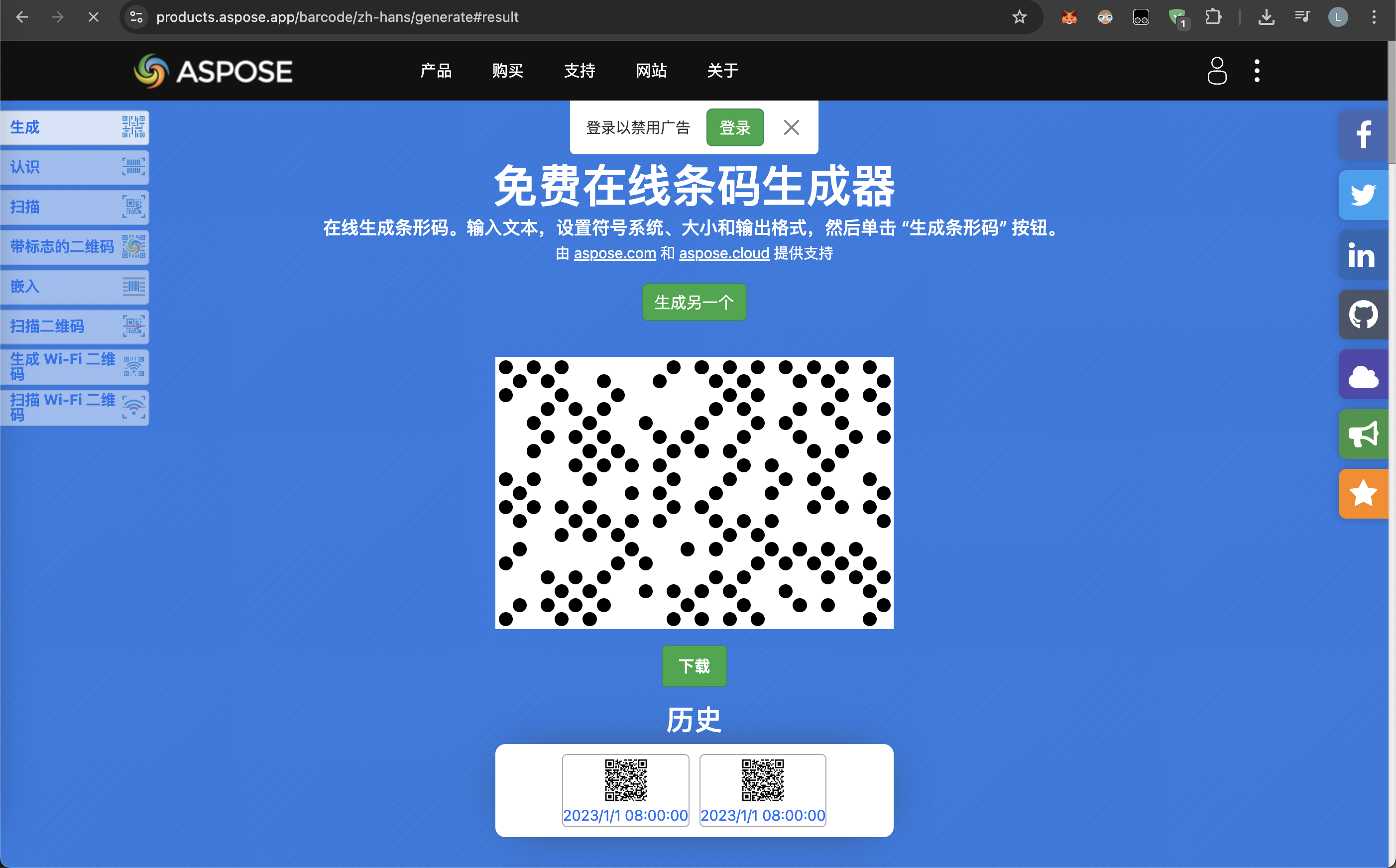Select the 认识 sidebar item

coord(75,167)
